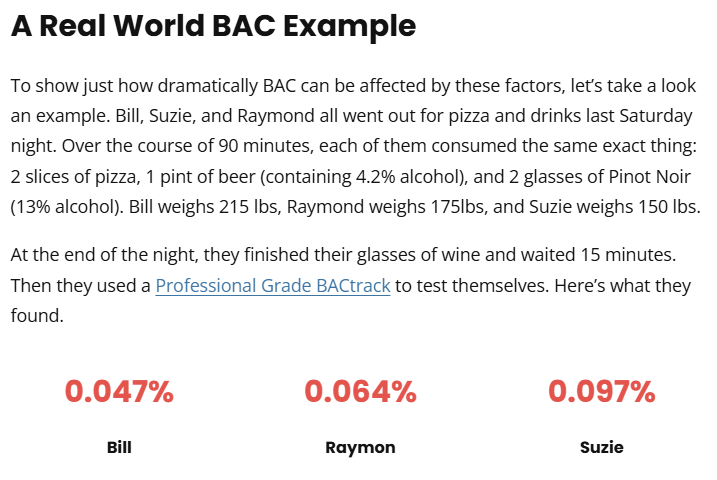This screenshot has width=717, height=480.
Task: Click the '90 minutes' text
Action: 266,146
